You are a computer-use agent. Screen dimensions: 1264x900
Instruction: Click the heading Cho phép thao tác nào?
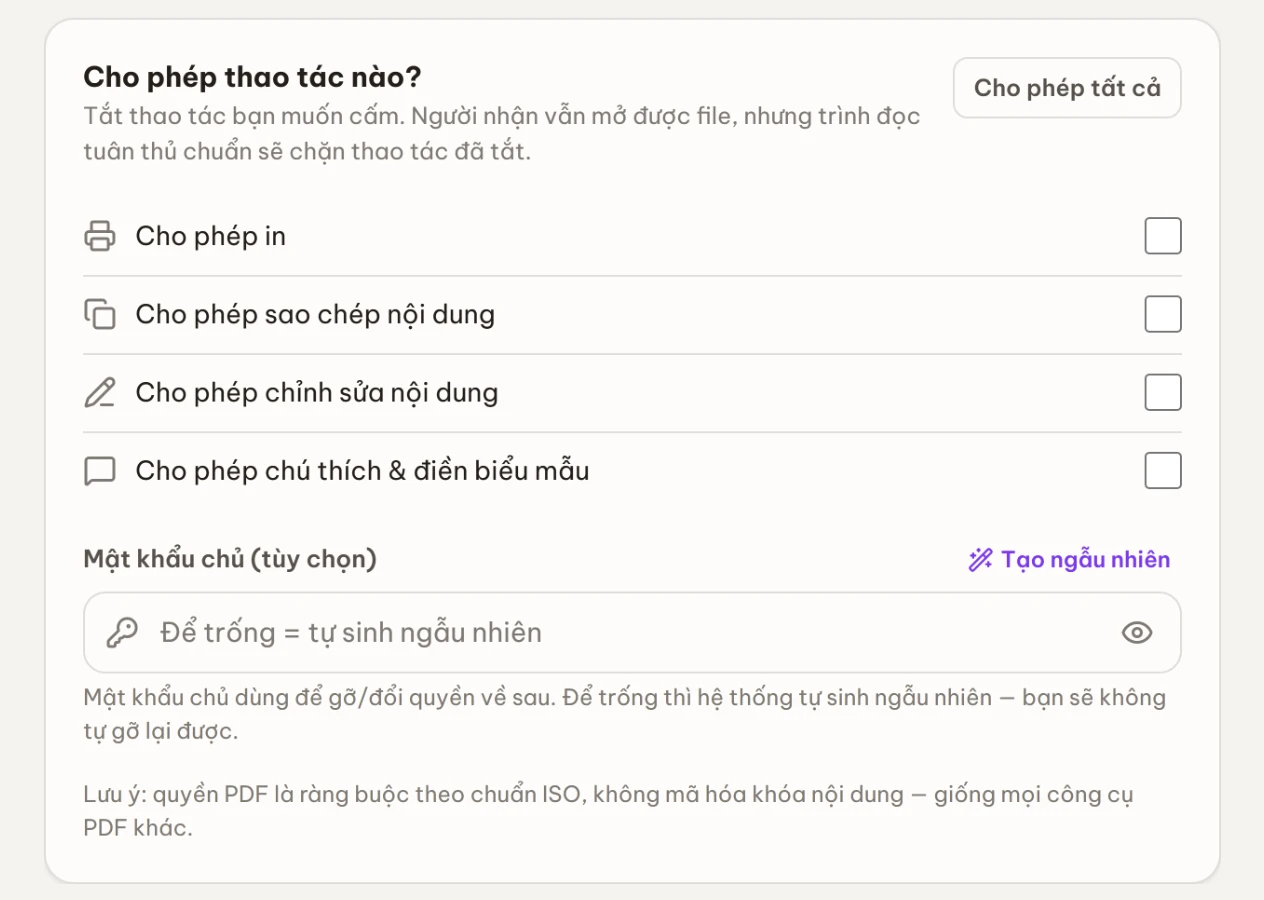(x=252, y=77)
